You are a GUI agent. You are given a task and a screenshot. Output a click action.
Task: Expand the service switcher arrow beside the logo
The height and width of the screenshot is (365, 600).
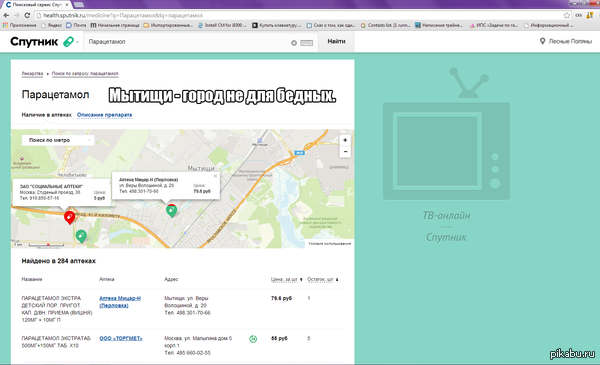(77, 42)
